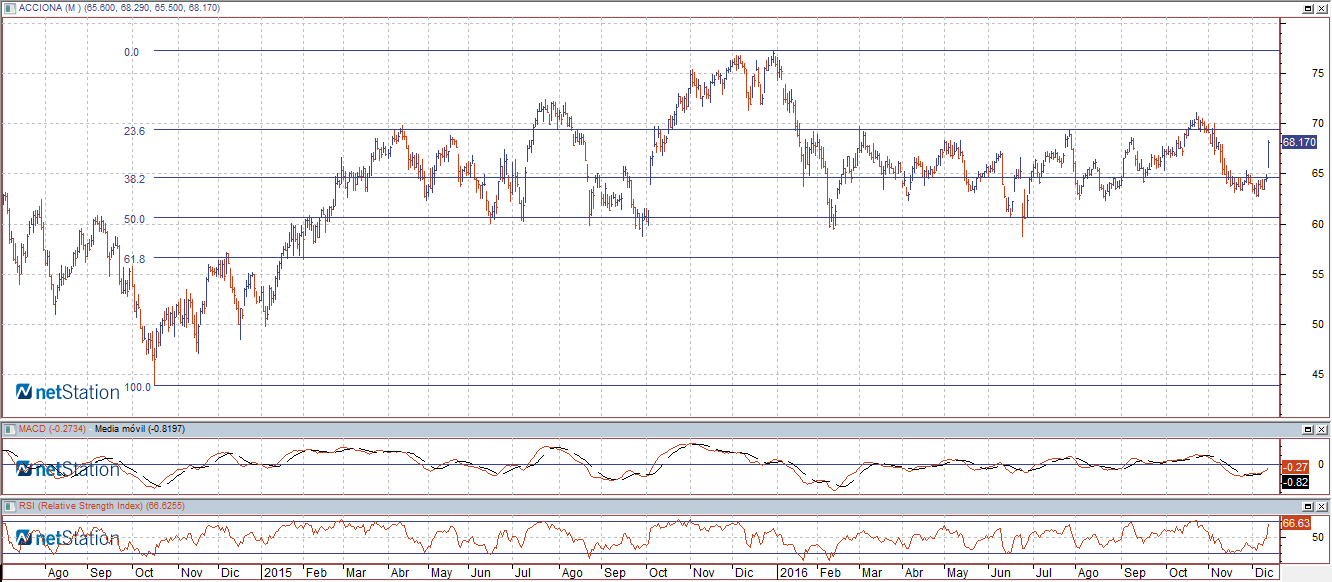This screenshot has height=582, width=1332.
Task: Close the MACD indicator panel
Action: pyautogui.click(x=1322, y=429)
